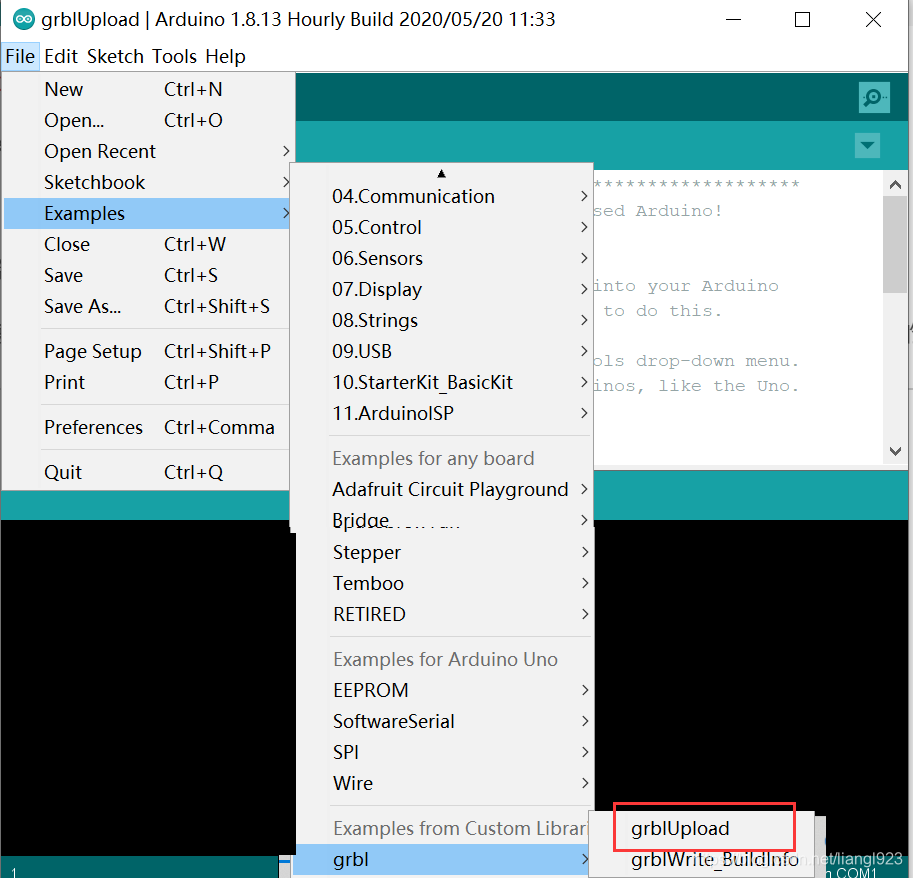Expand 10.StarterKit_BasicKit examples

point(443,382)
